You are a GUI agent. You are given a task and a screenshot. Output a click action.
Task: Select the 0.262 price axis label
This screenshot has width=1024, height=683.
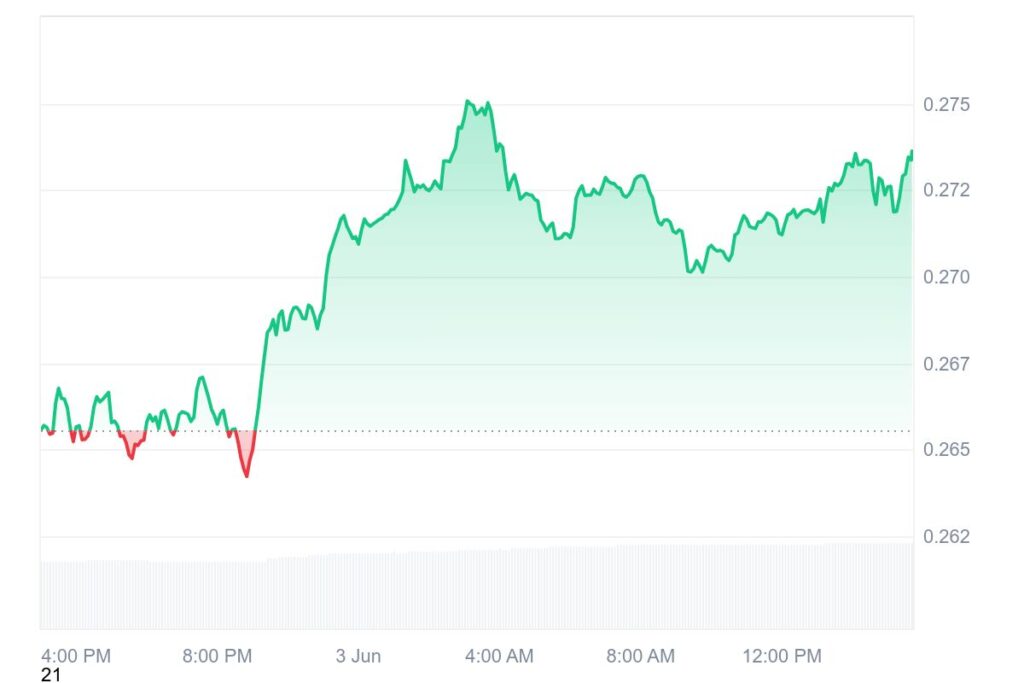(x=945, y=536)
